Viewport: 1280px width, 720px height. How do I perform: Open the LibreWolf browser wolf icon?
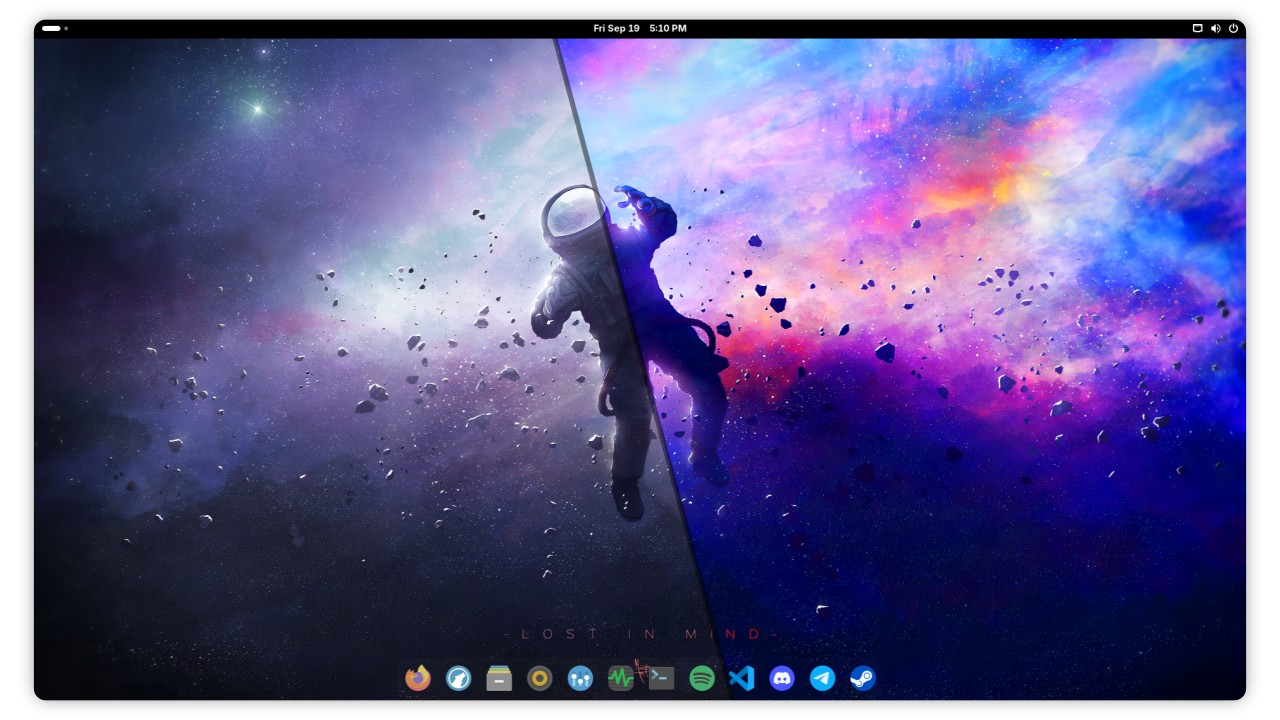(x=459, y=678)
